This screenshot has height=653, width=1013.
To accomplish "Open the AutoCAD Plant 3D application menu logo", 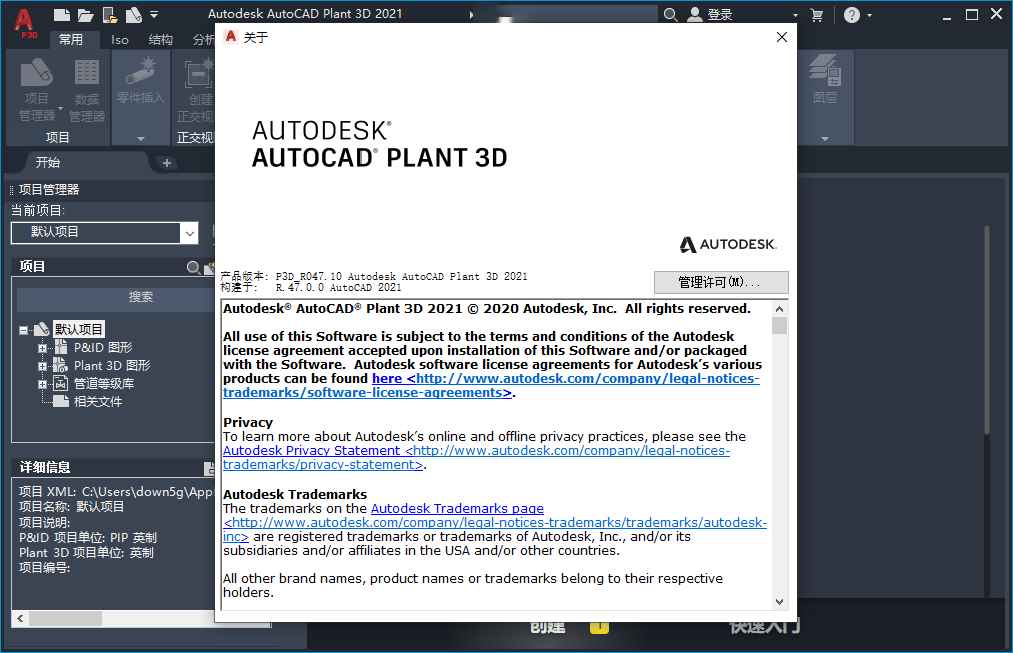I will (x=25, y=24).
